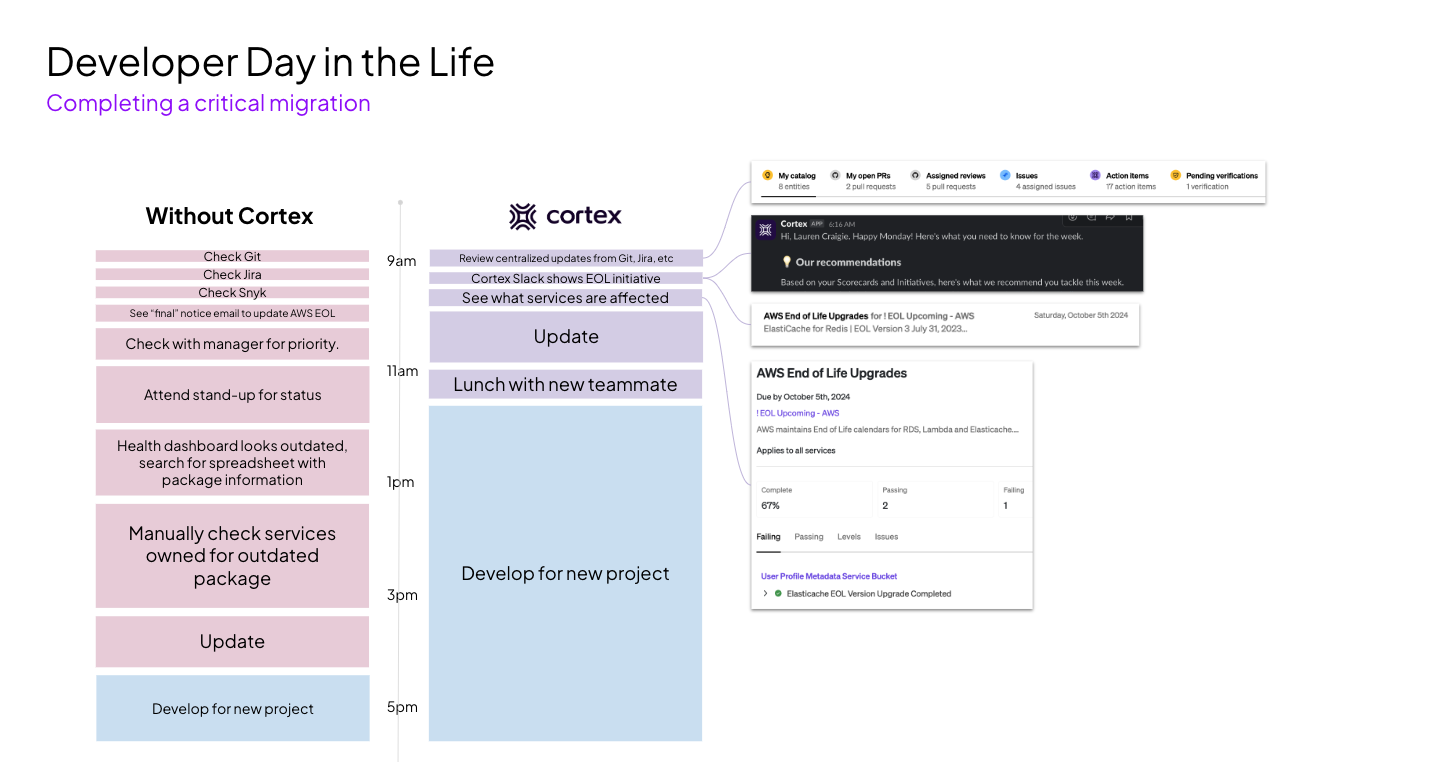Click the 'Develop for new project' Cortex block
Viewport: 1446px width, 762px height.
(565, 573)
